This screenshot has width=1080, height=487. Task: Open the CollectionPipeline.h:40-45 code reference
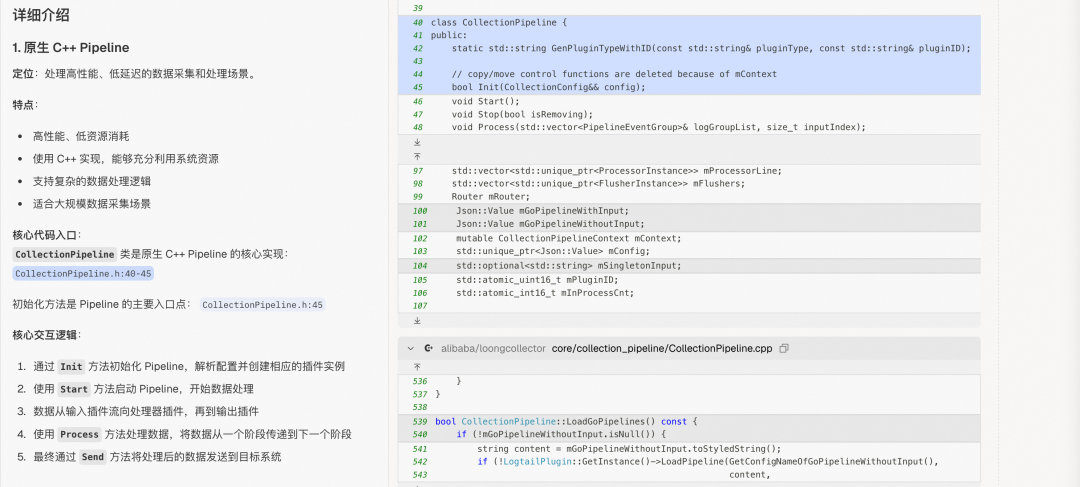coord(83,273)
